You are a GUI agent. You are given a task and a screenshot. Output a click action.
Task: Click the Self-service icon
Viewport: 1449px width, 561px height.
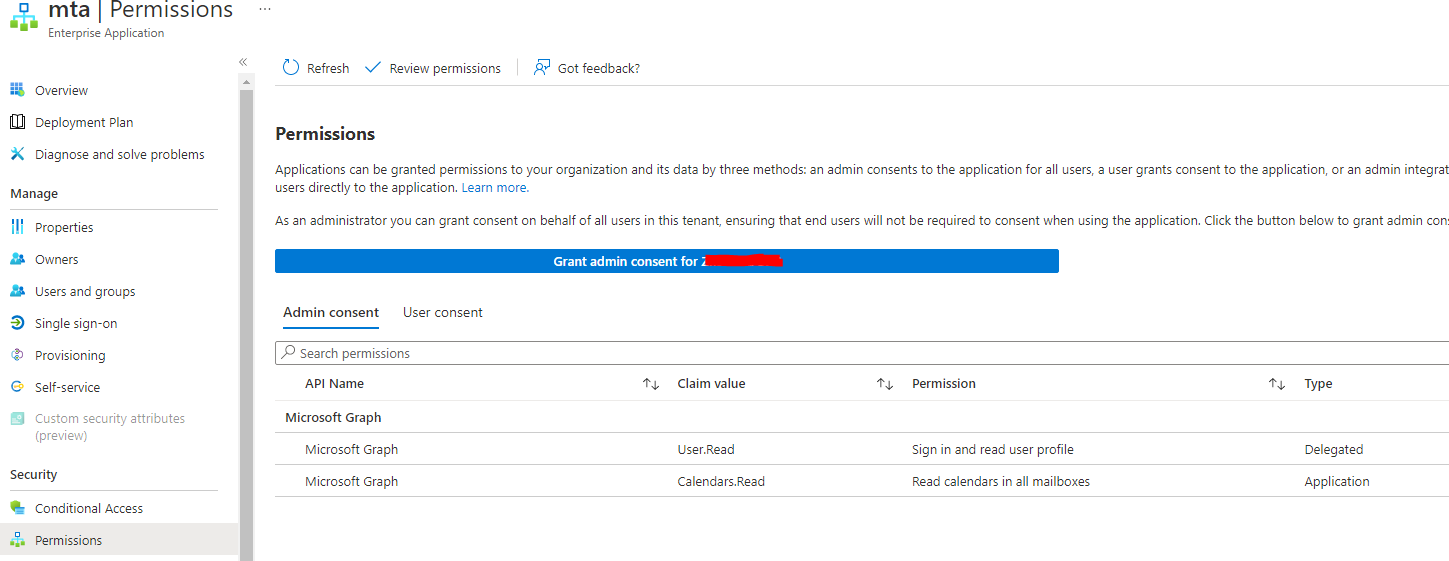[17, 387]
